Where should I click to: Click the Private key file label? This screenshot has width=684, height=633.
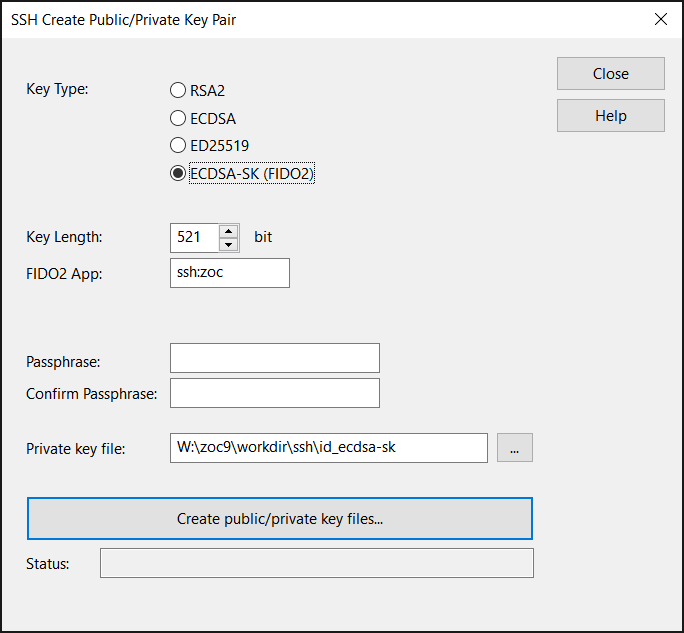coord(76,449)
